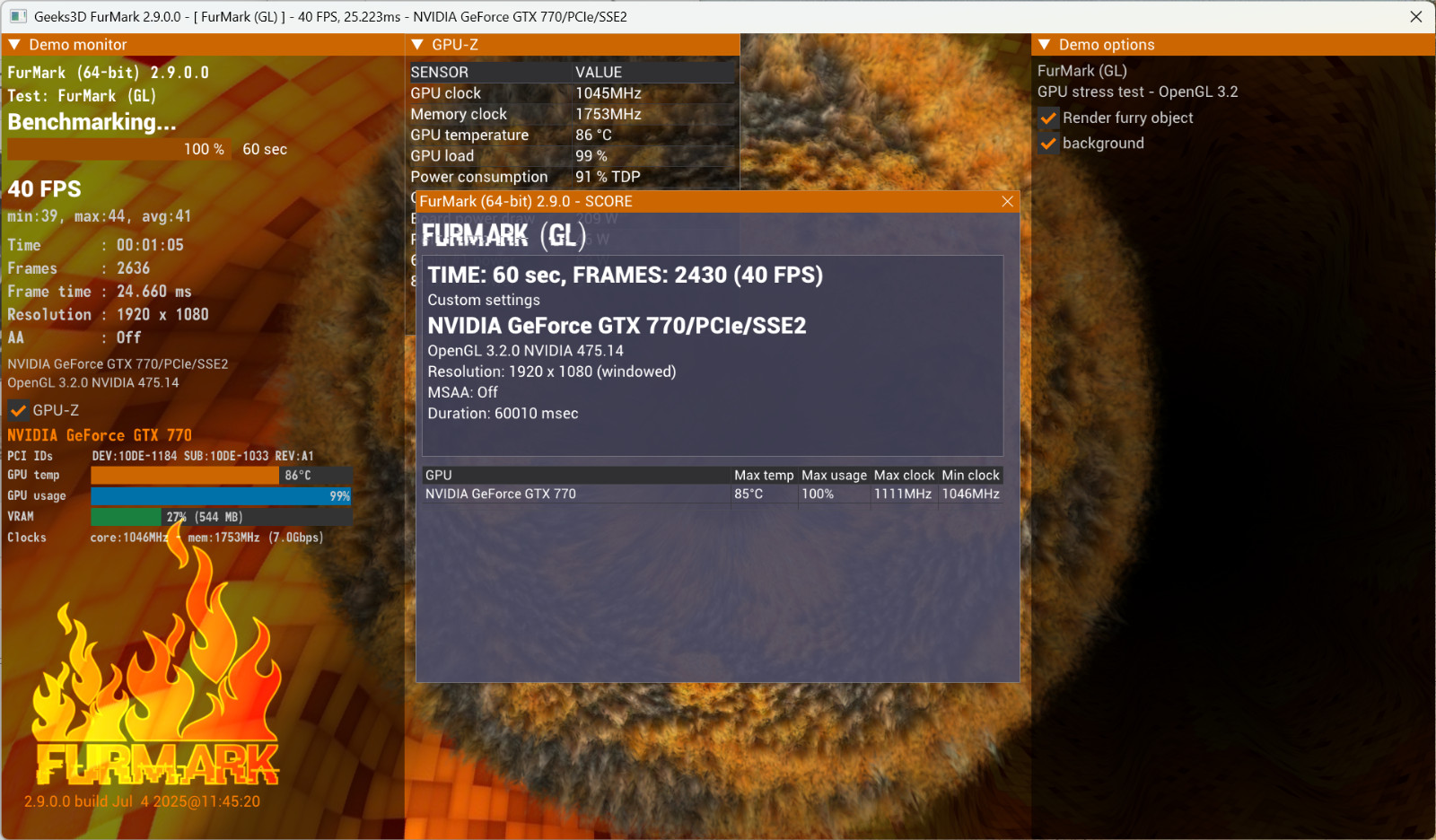
Task: Close the FurMark SCORE dialog
Action: [x=1007, y=201]
